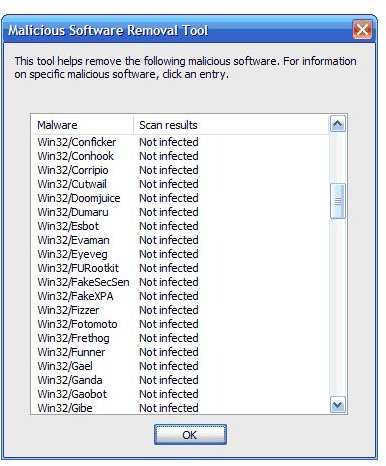Image resolution: width=386 pixels, height=466 pixels.
Task: Select the Win32/FakeSecSen entry
Action: tap(83, 282)
